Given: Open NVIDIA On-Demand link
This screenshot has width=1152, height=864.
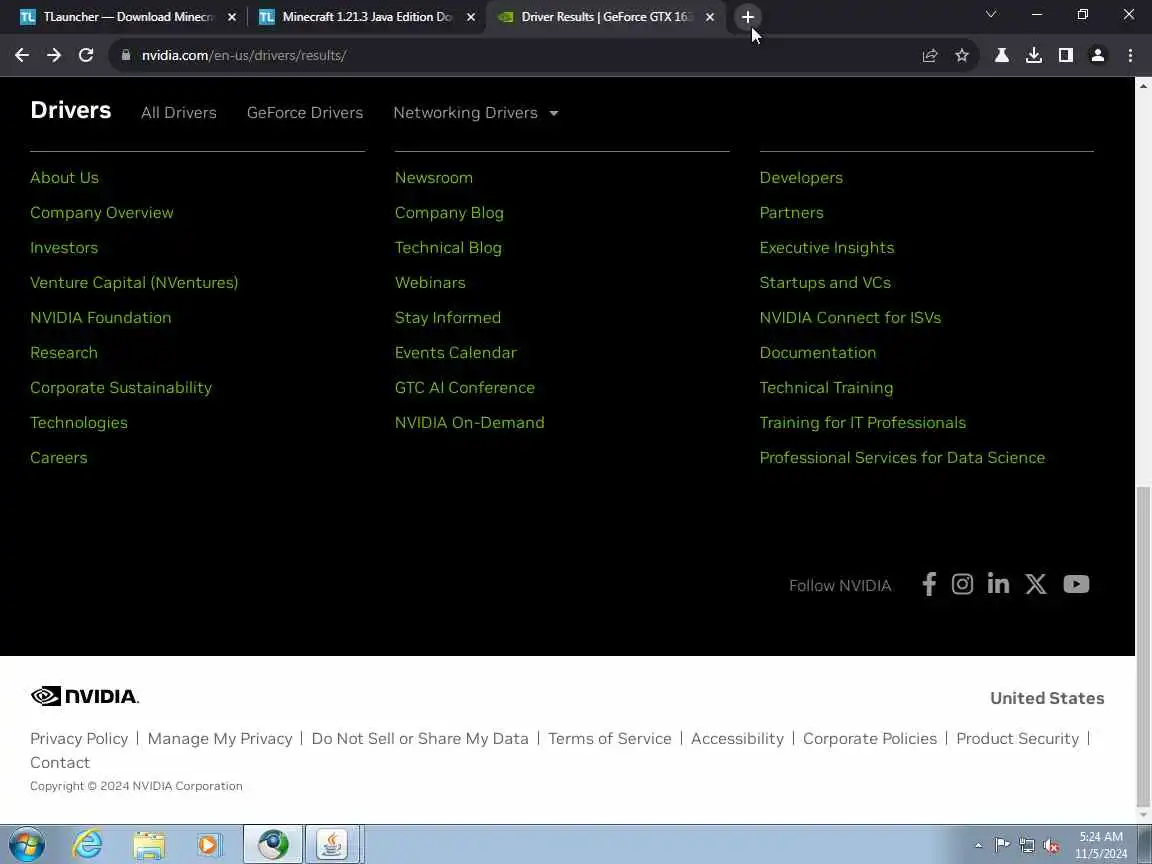Looking at the screenshot, I should [469, 422].
